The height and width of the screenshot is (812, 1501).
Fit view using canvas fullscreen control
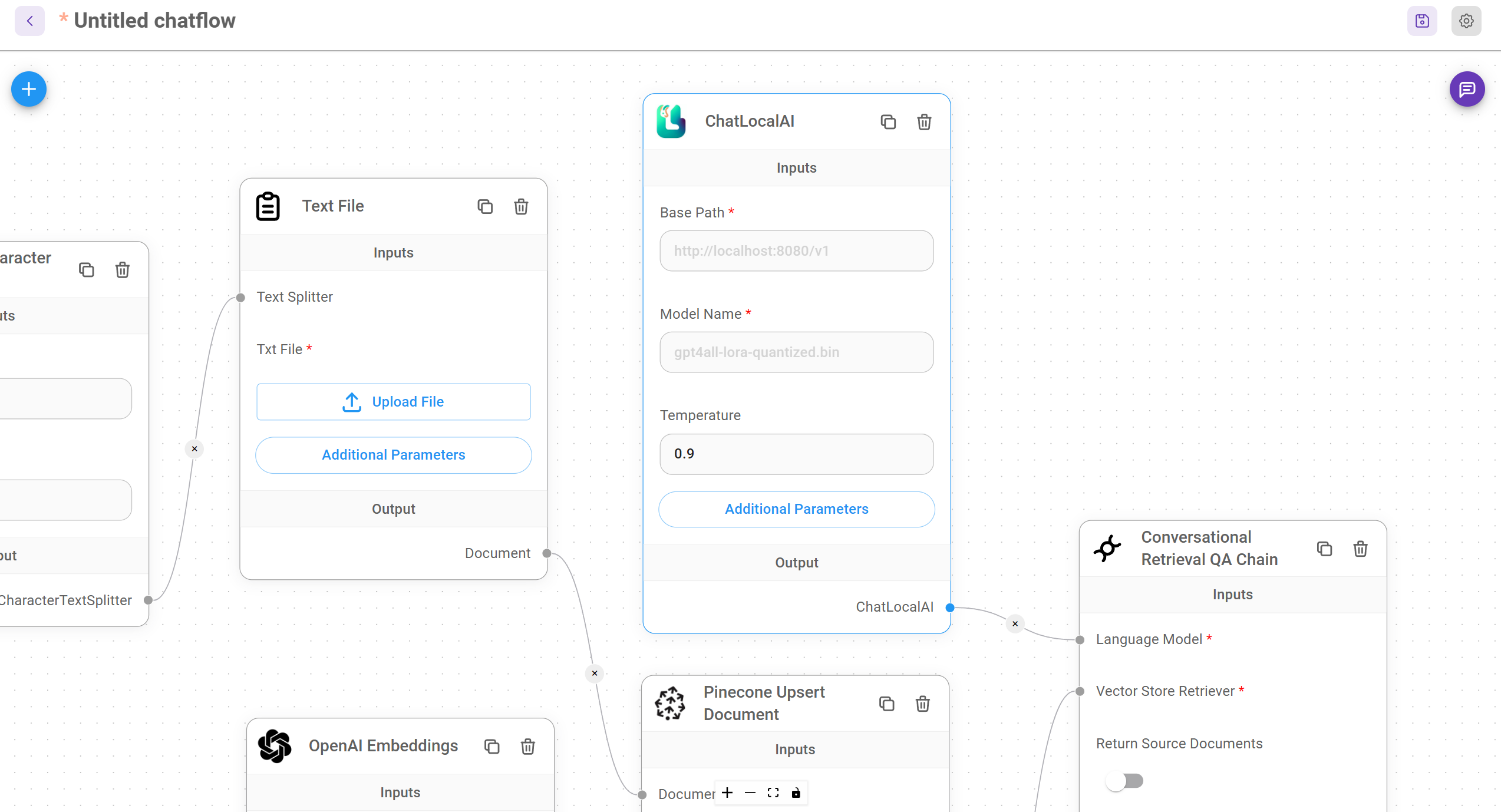pos(773,793)
